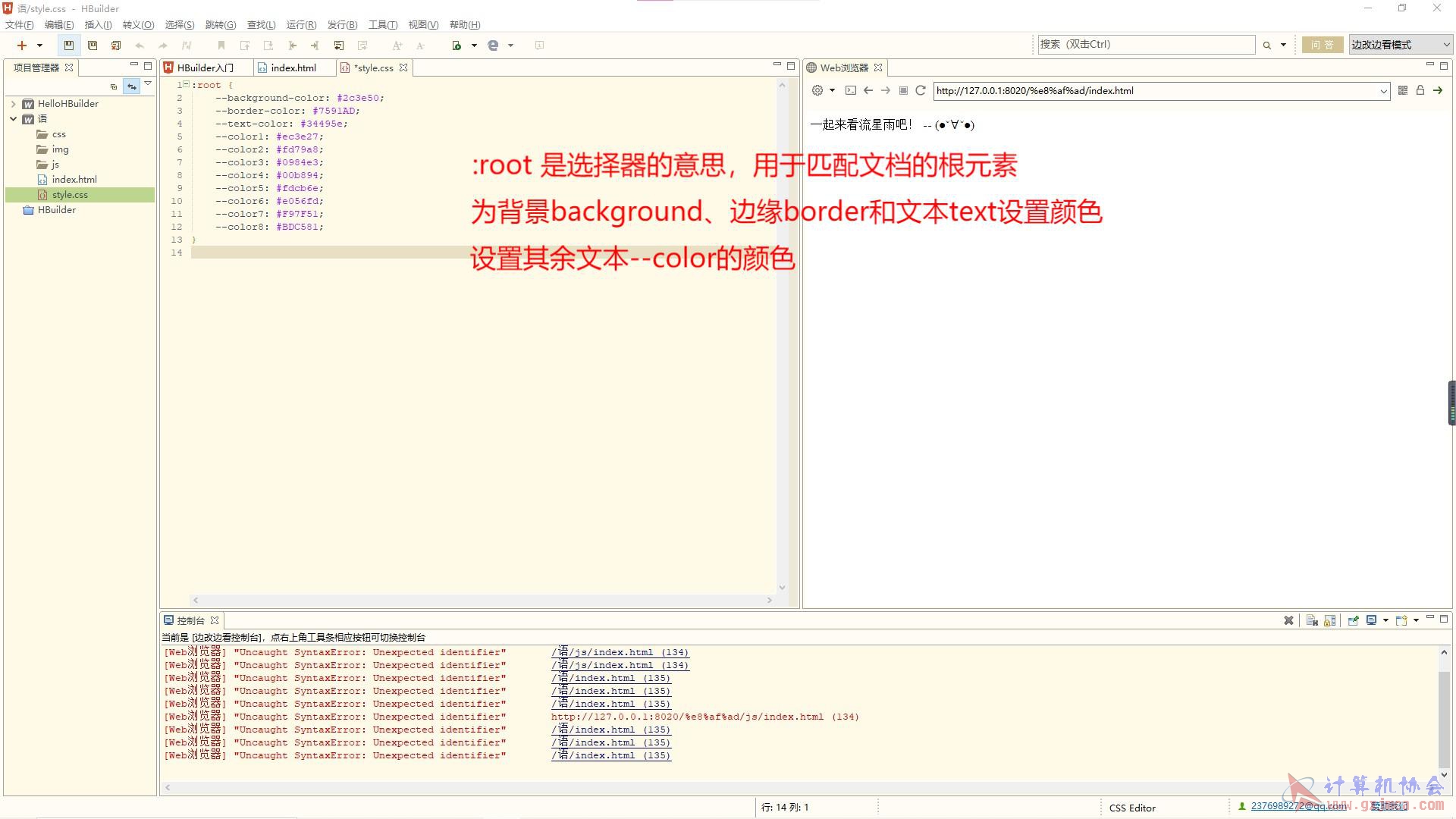Click the 问答 button

point(1323,45)
